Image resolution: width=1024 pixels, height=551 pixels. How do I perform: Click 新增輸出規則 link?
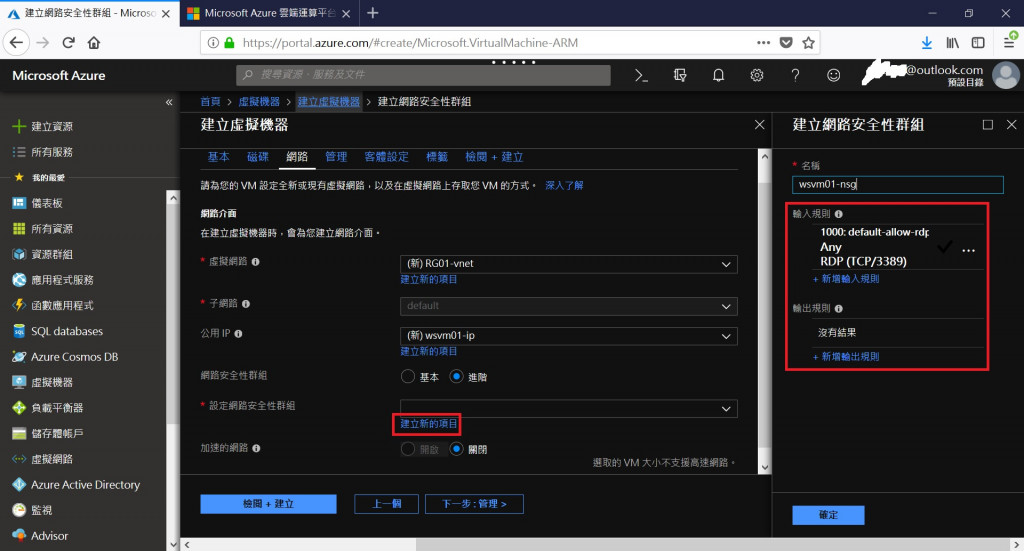click(846, 356)
